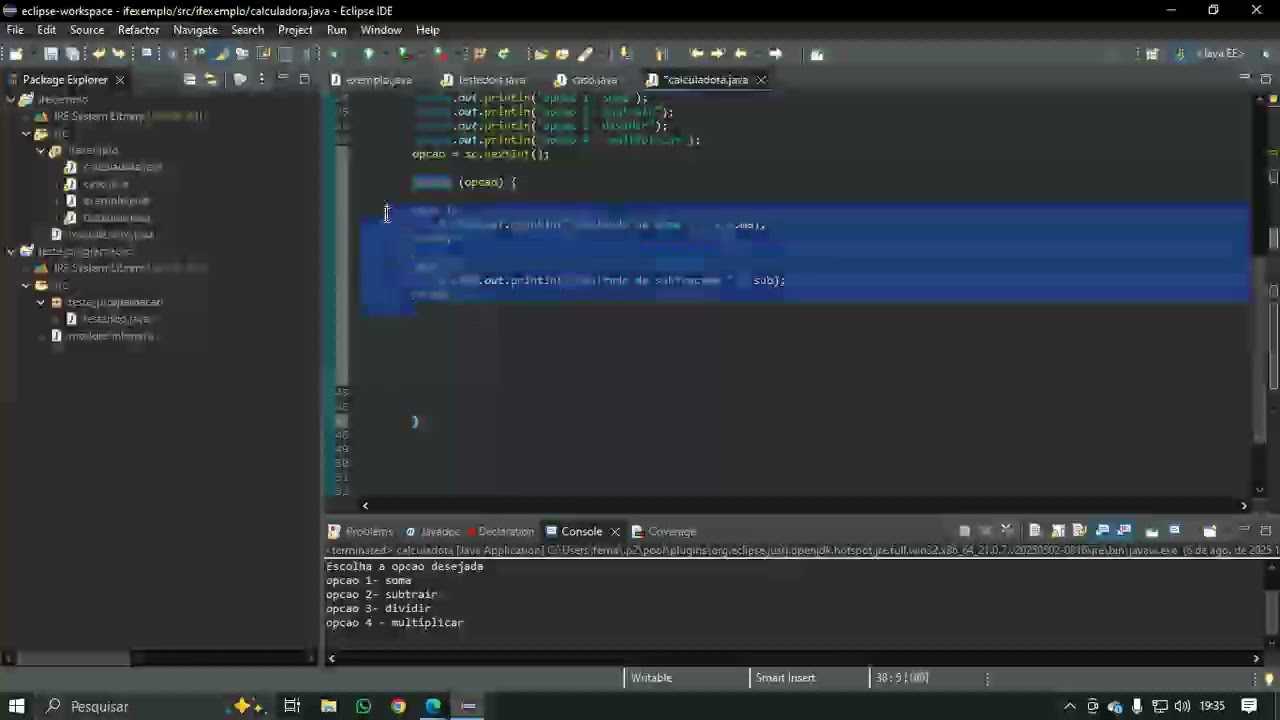
Task: Click Open Console dropdown icon
Action: click(x=1209, y=531)
